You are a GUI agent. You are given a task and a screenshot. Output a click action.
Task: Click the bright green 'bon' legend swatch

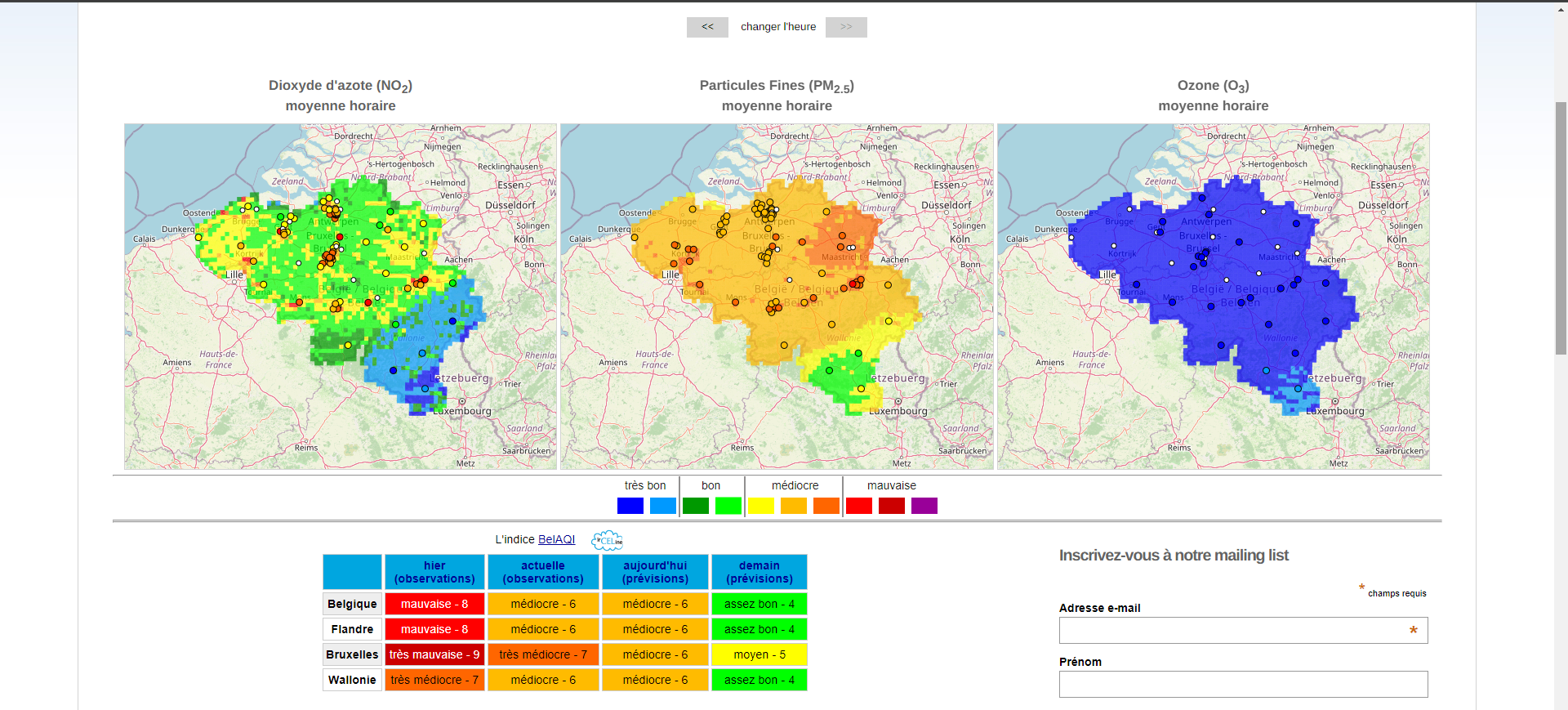tap(728, 506)
